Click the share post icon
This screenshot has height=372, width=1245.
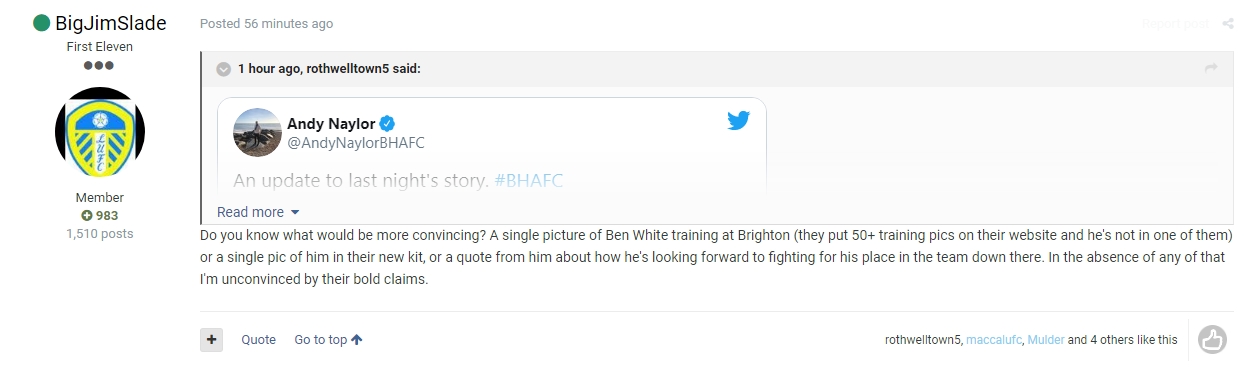click(1227, 24)
